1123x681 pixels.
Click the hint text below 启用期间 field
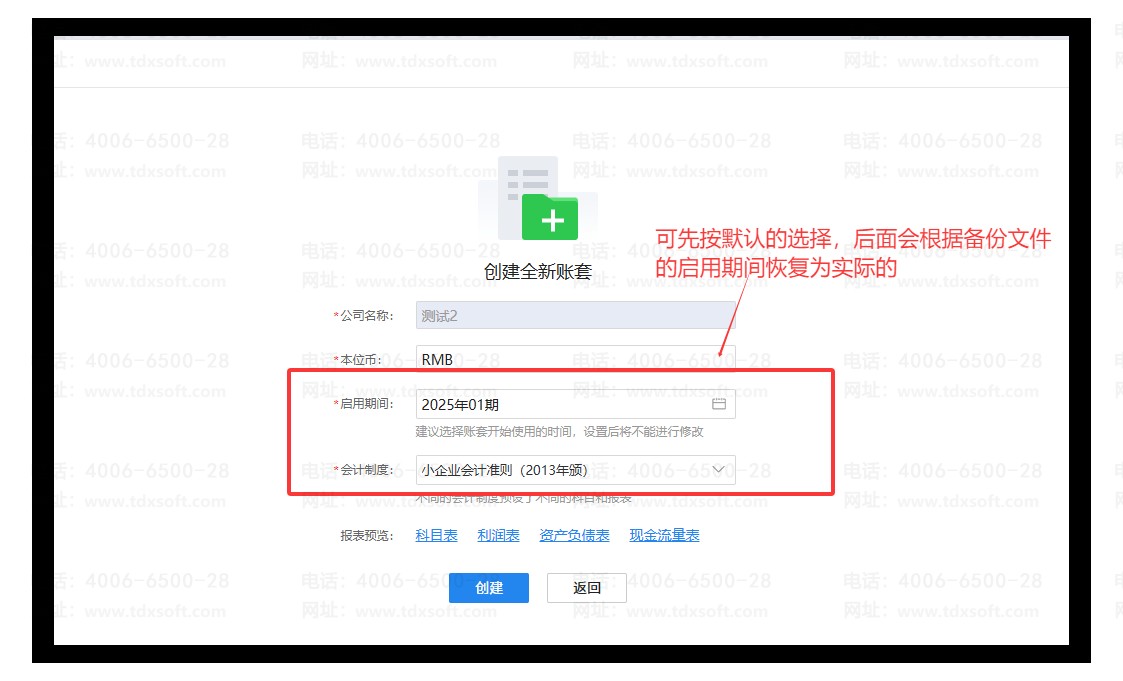pos(560,431)
